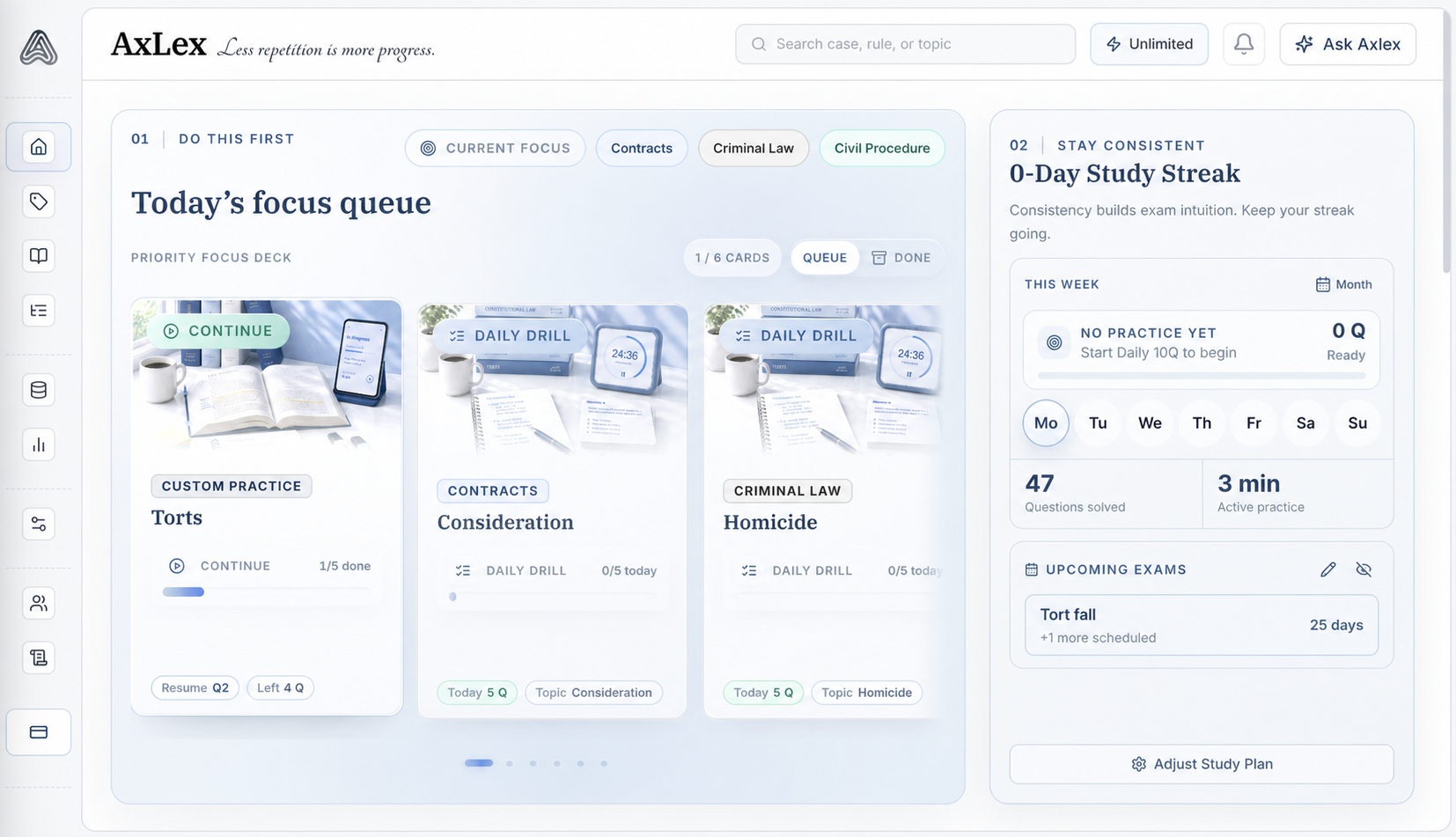Click the calendar icon beside Upcoming Exams
The height and width of the screenshot is (837, 1456).
[1032, 569]
